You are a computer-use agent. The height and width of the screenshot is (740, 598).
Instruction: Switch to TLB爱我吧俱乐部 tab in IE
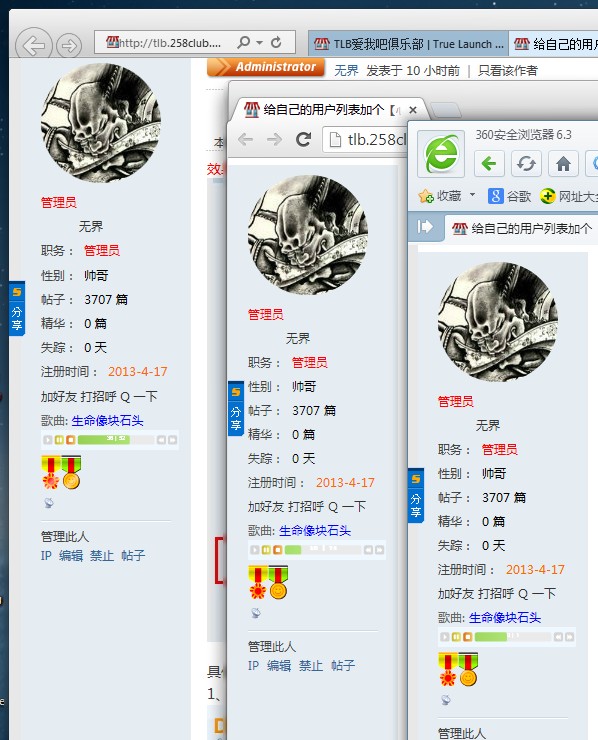pos(409,44)
